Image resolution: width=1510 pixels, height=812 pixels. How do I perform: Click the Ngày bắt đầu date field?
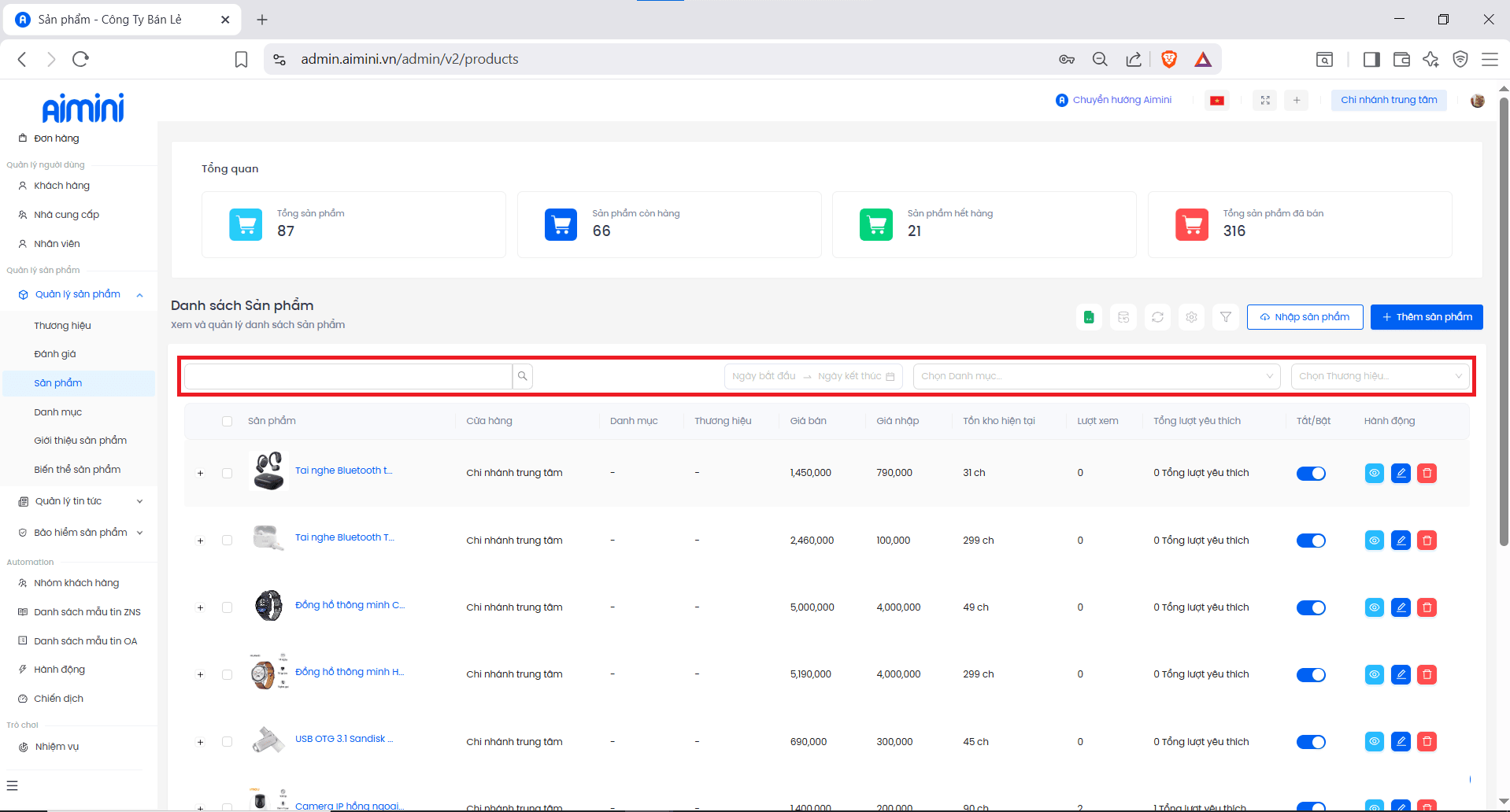click(764, 376)
